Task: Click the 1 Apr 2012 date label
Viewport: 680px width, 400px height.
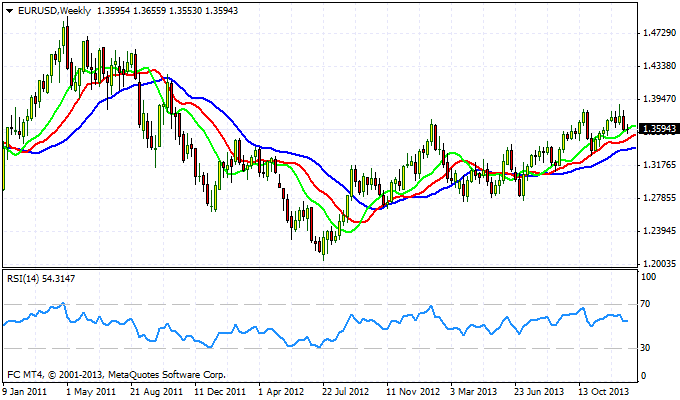Action: click(281, 392)
